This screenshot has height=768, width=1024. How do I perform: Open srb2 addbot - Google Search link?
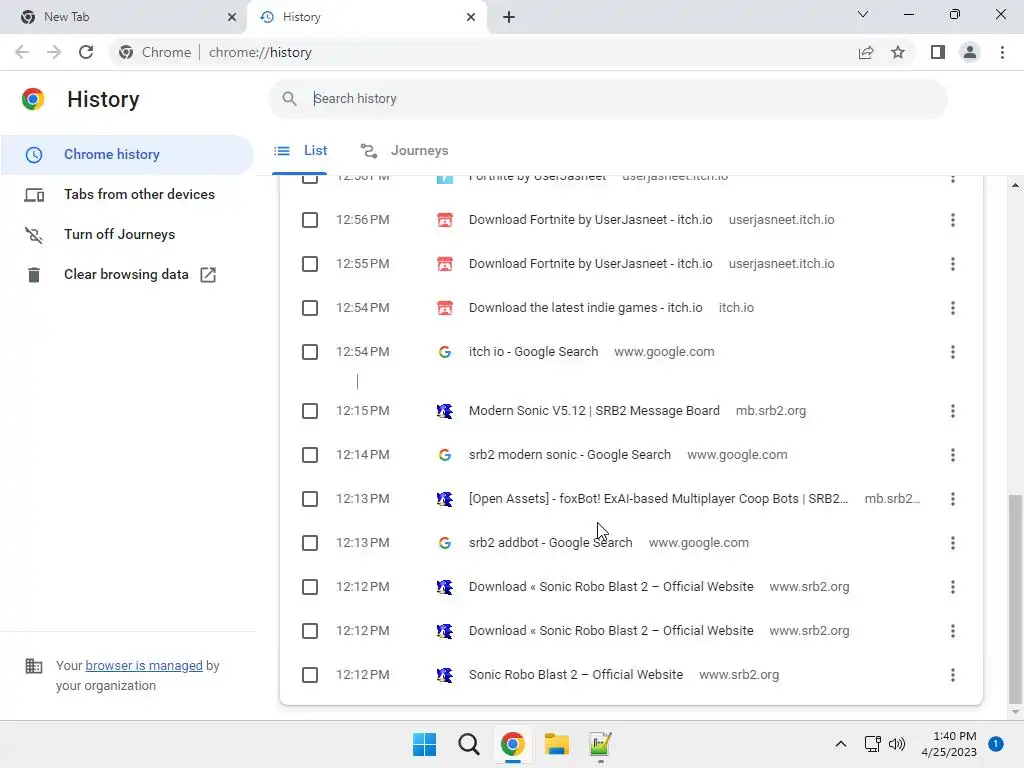point(550,543)
